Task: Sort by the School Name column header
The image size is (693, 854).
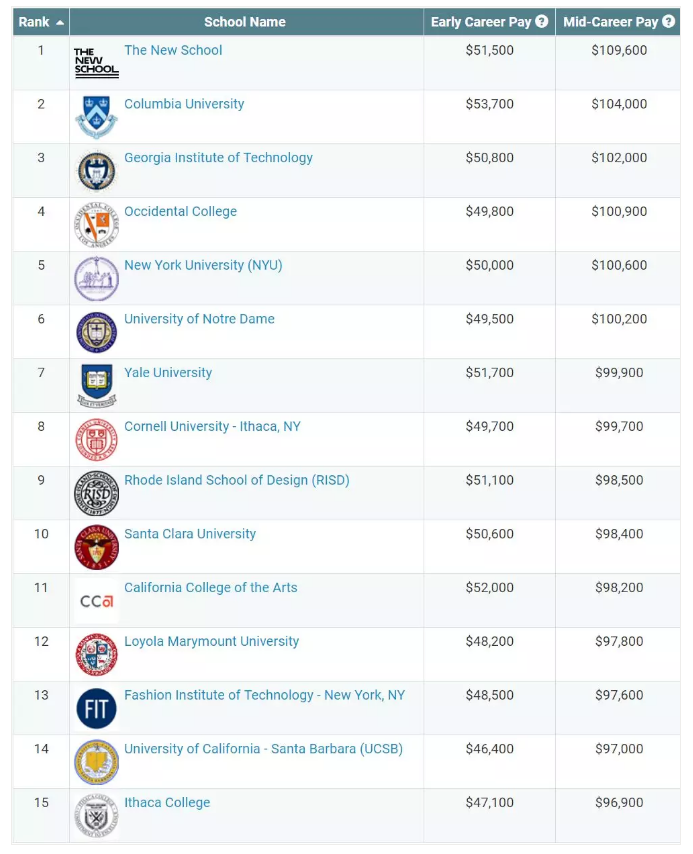Action: (x=246, y=22)
